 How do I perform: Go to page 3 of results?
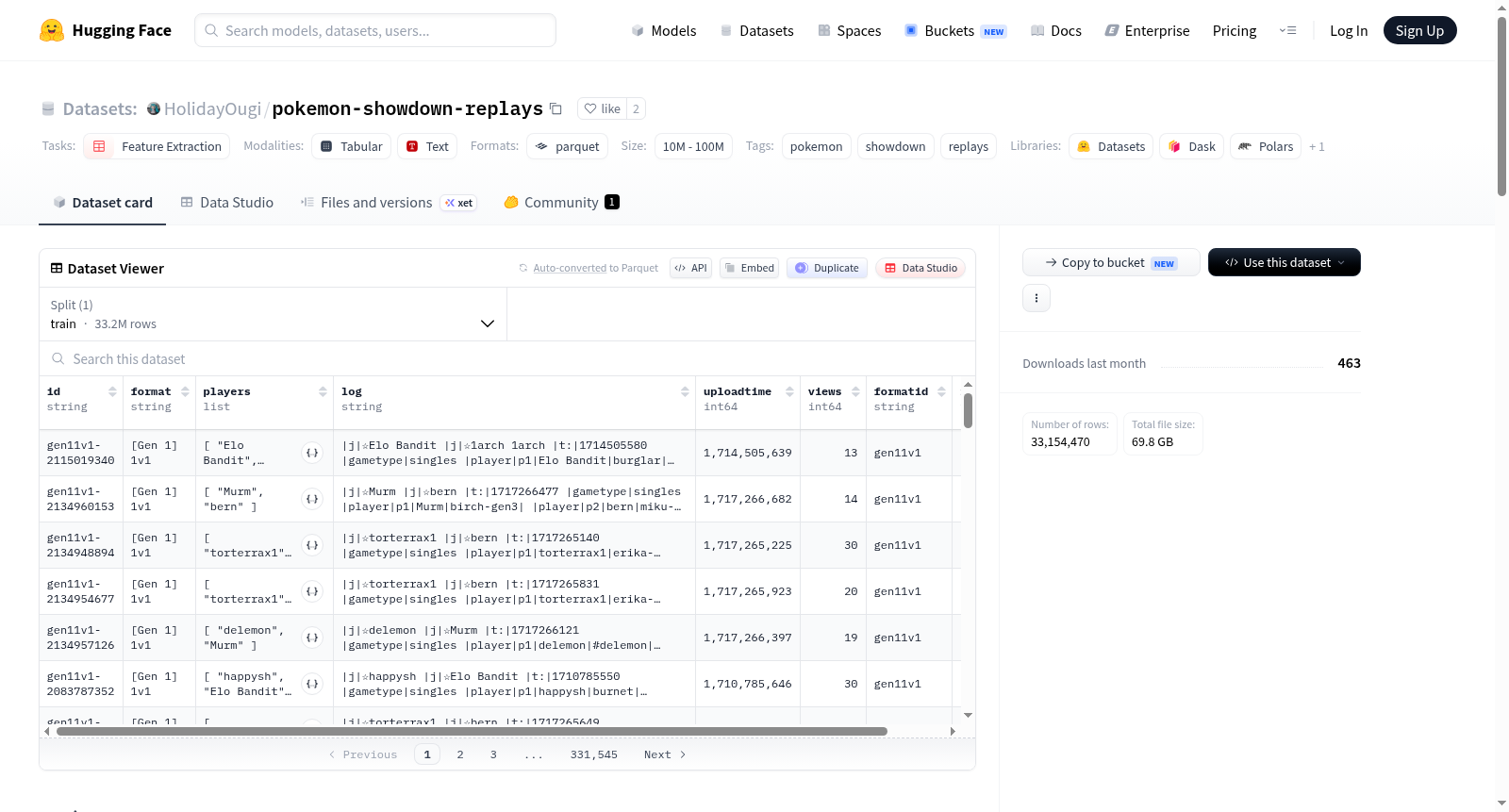coord(493,754)
